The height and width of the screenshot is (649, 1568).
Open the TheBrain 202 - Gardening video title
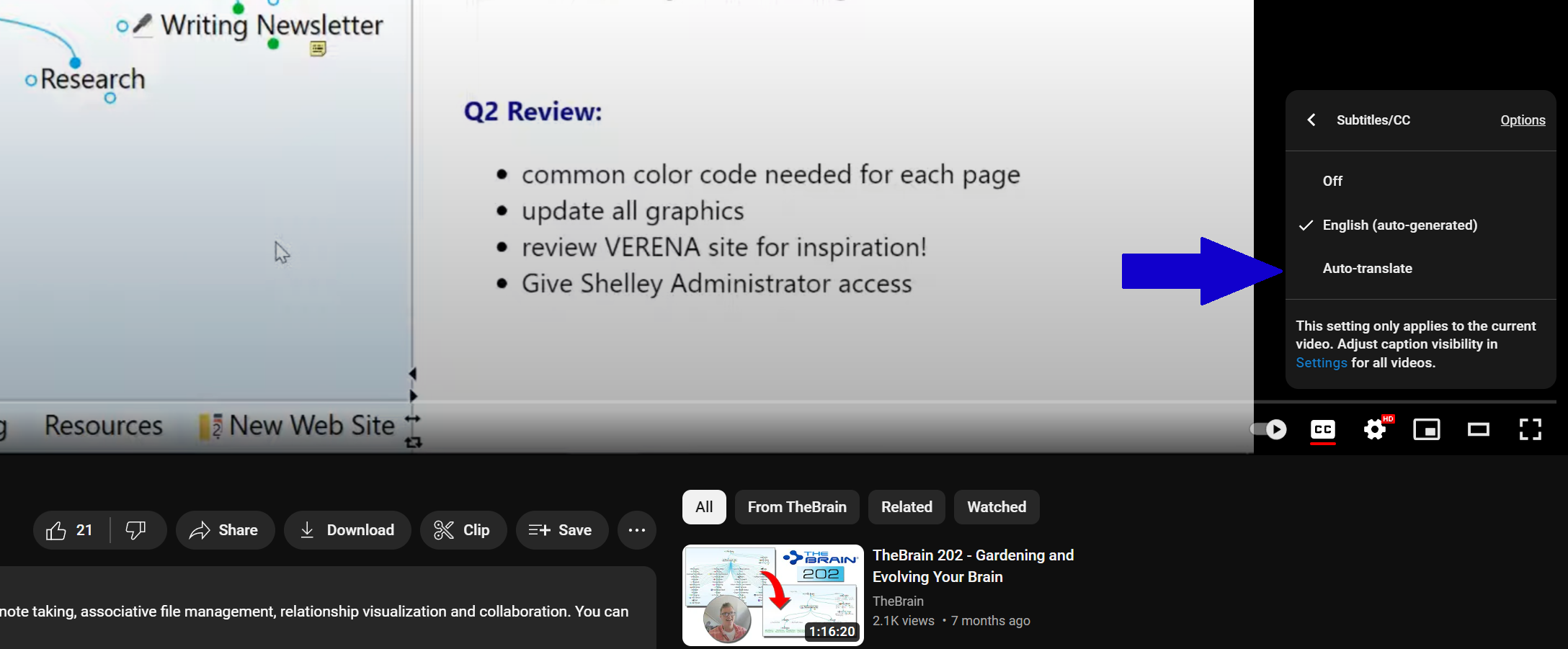[x=973, y=565]
